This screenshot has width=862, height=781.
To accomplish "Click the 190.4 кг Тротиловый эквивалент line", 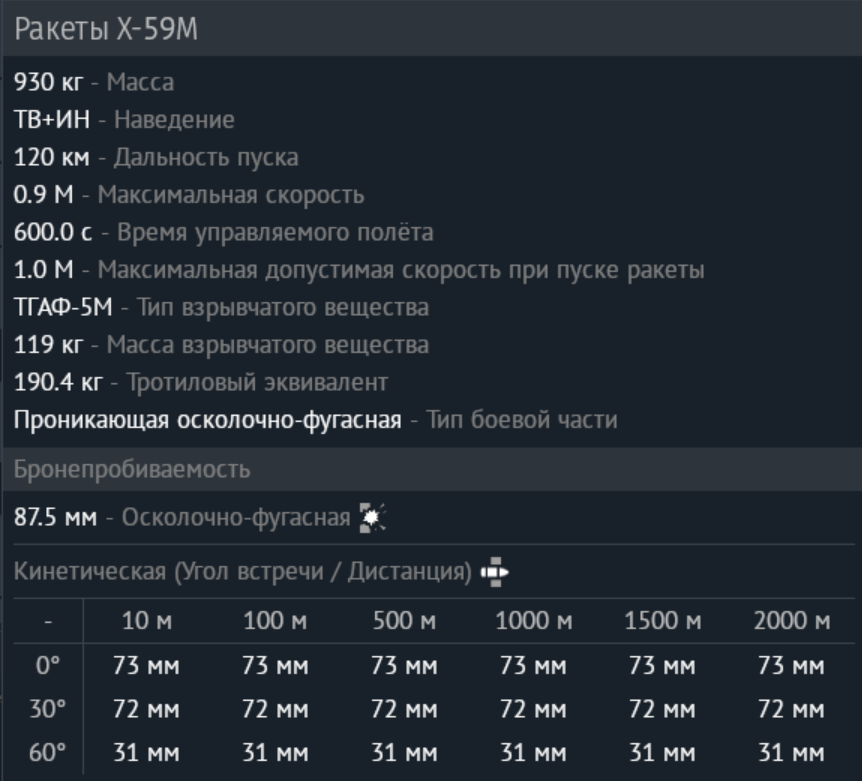I will pyautogui.click(x=201, y=383).
